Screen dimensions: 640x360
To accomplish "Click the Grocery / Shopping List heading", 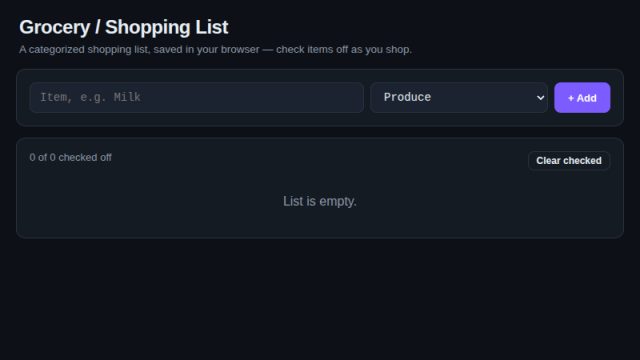I will 124,27.
